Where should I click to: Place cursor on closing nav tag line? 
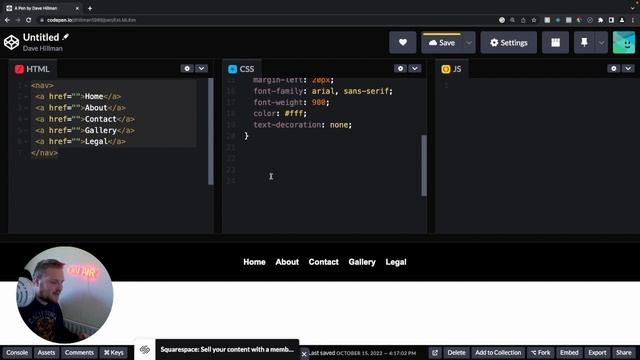point(44,153)
